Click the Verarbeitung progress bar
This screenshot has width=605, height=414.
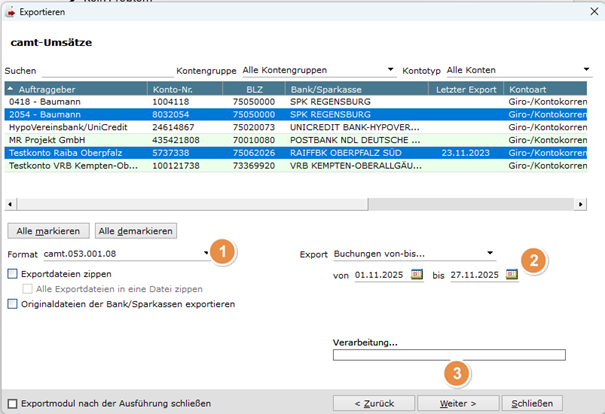448,355
